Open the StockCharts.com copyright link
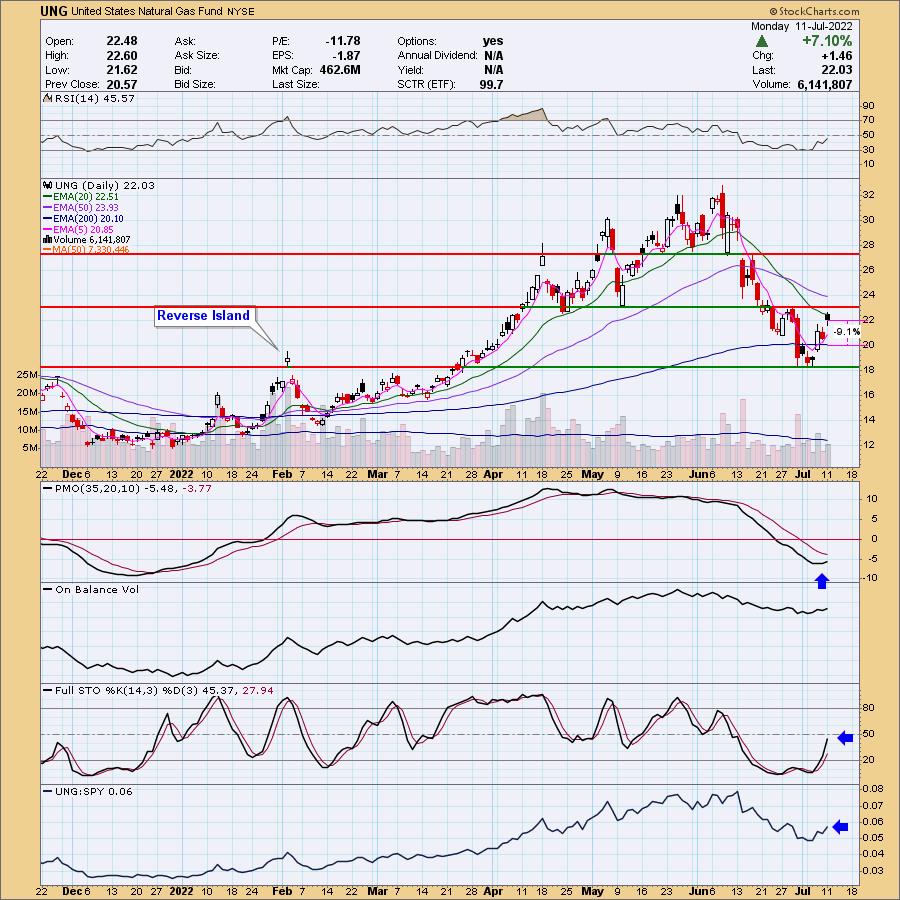Screen dimensions: 900x900 tap(814, 11)
